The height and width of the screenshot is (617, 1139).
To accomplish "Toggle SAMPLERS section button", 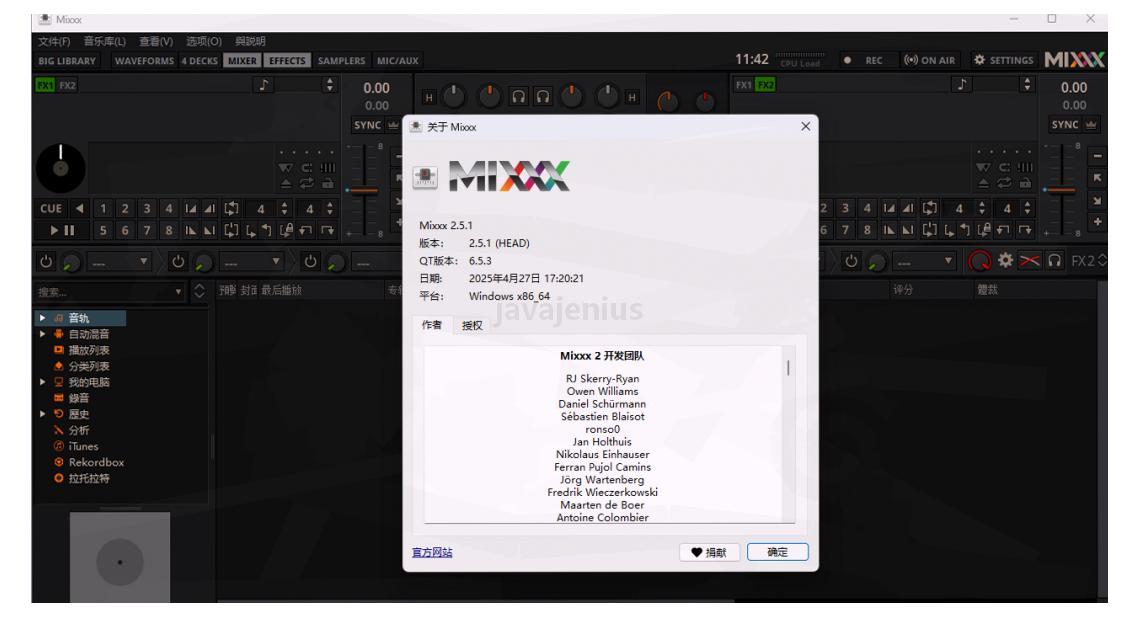I will [341, 60].
